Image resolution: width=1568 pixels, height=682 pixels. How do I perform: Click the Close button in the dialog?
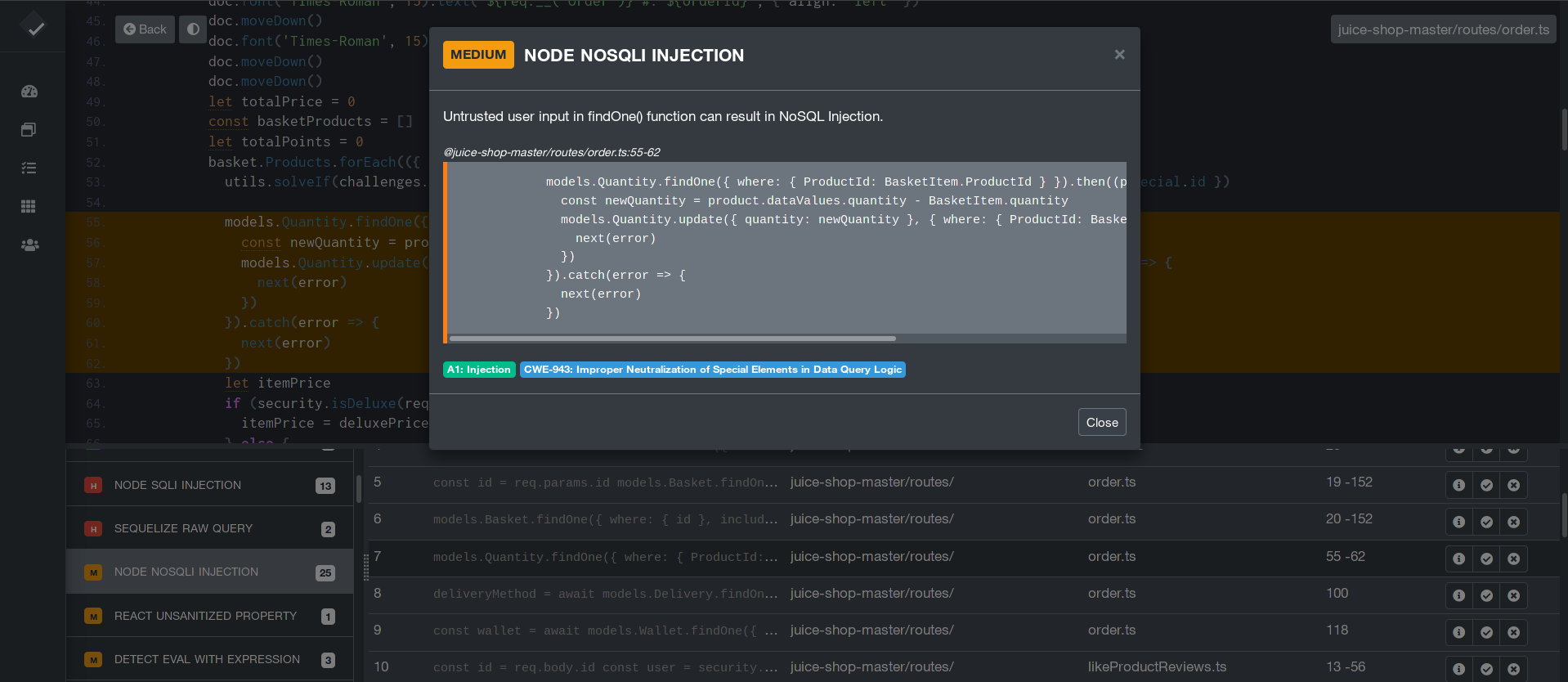[x=1102, y=422]
